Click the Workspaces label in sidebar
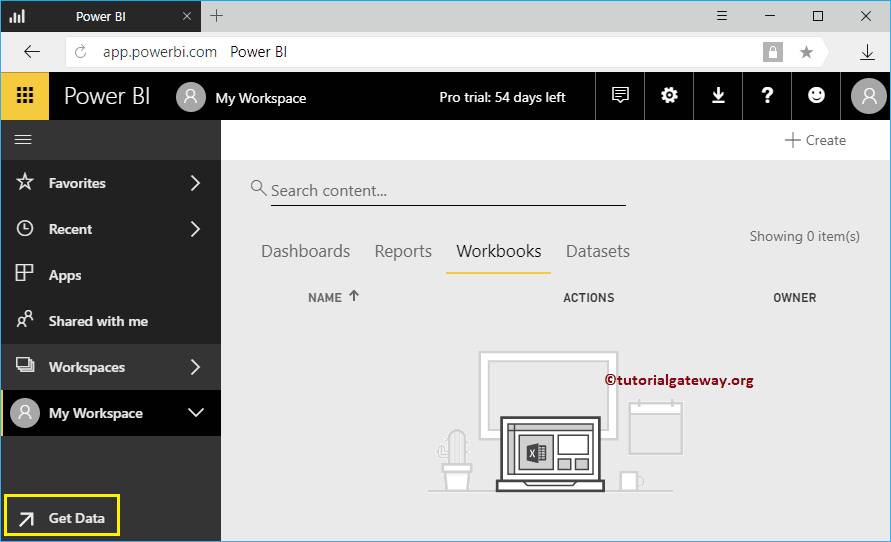The height and width of the screenshot is (542, 891). 87,367
